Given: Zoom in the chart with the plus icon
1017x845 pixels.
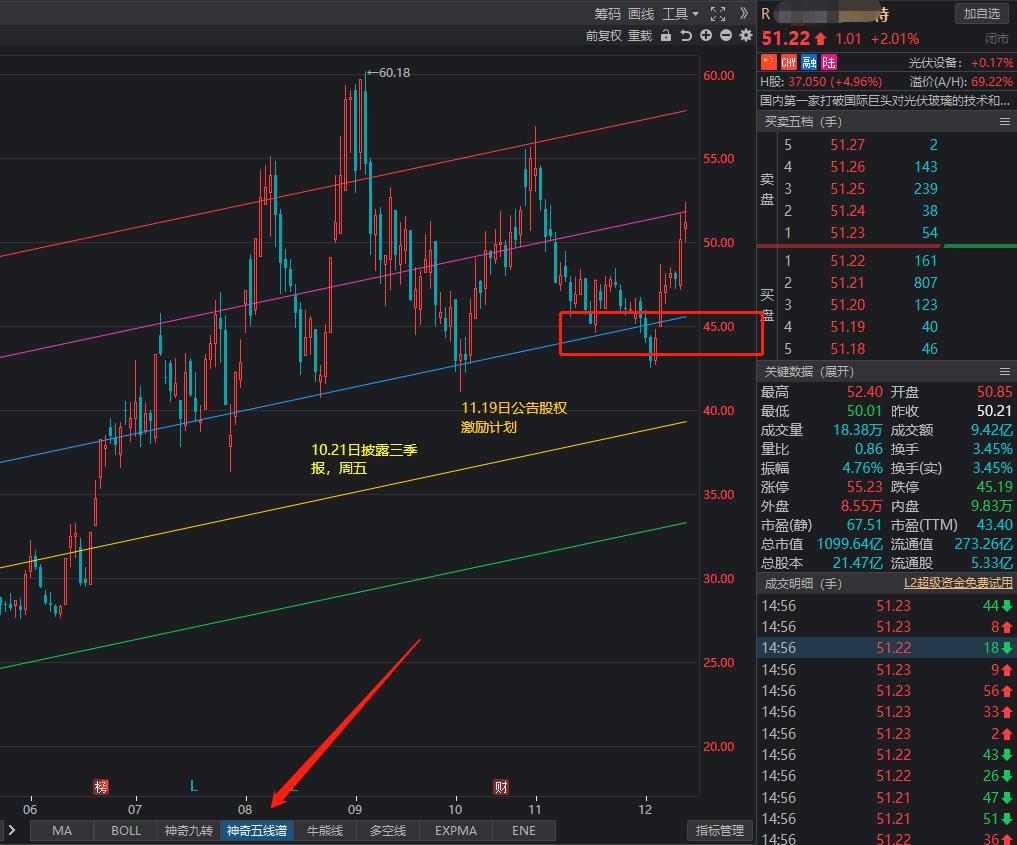Looking at the screenshot, I should 706,36.
